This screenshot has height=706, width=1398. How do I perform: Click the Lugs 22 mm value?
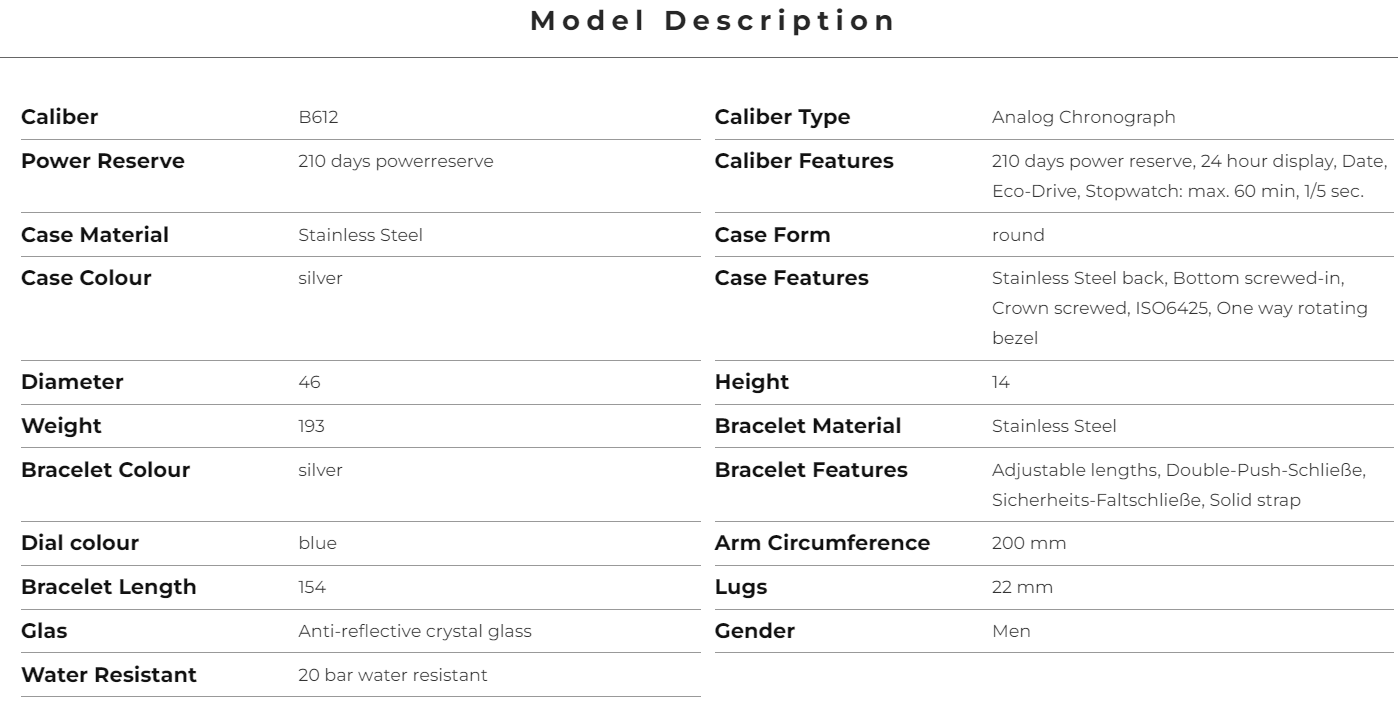coord(1022,588)
